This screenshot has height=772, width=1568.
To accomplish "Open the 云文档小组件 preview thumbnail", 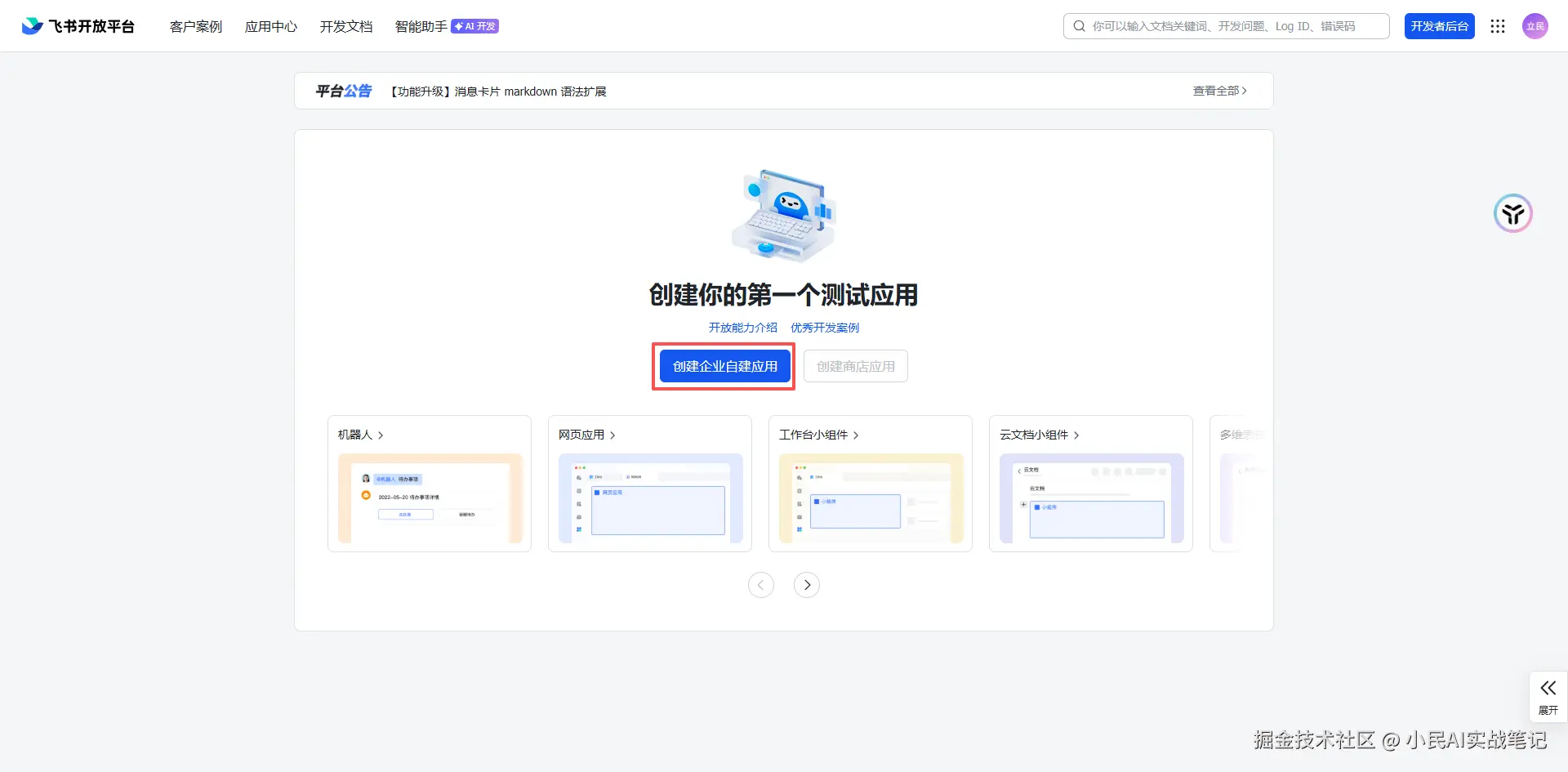I will (x=1092, y=498).
